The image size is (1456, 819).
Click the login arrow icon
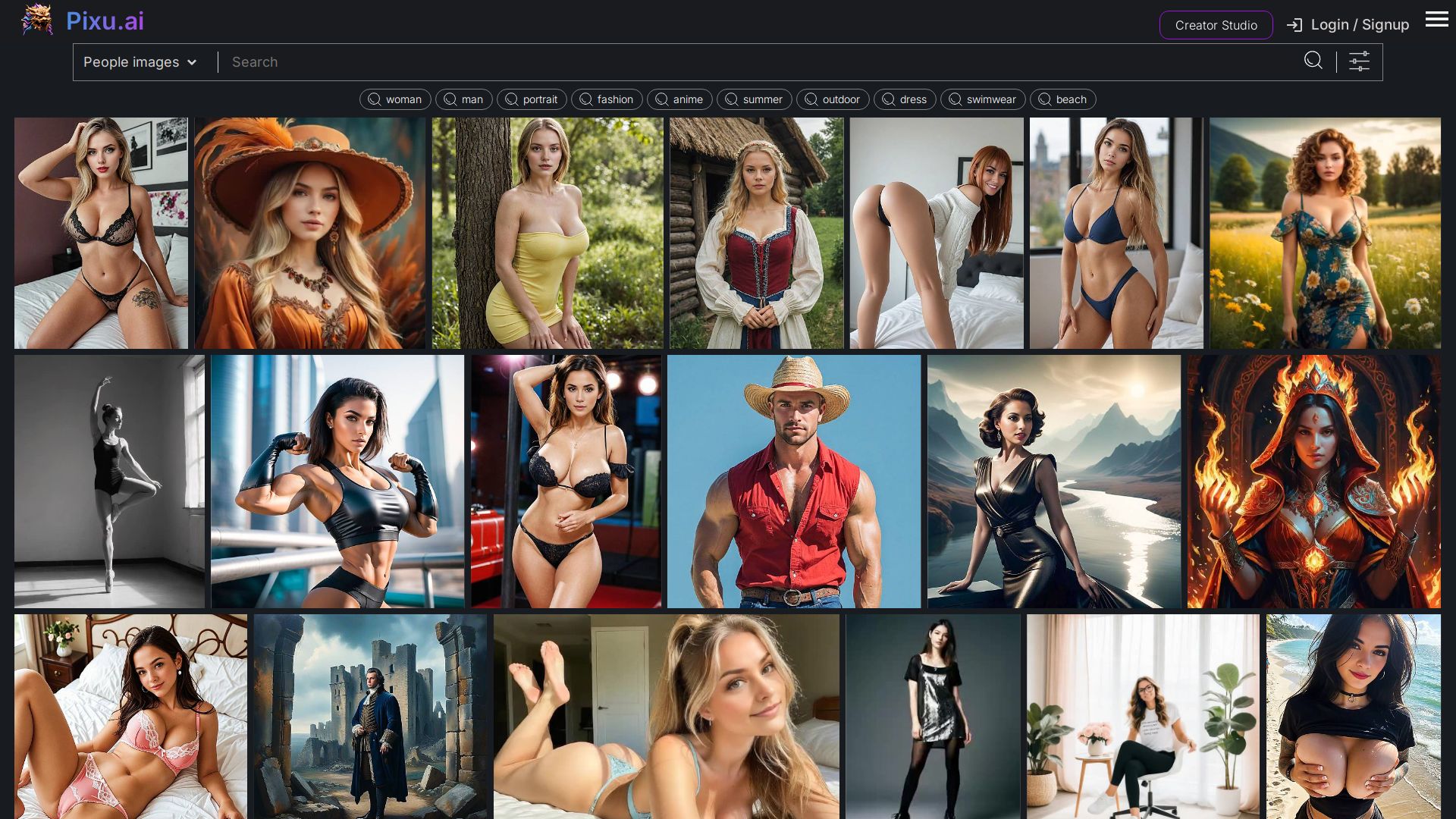pos(1294,25)
